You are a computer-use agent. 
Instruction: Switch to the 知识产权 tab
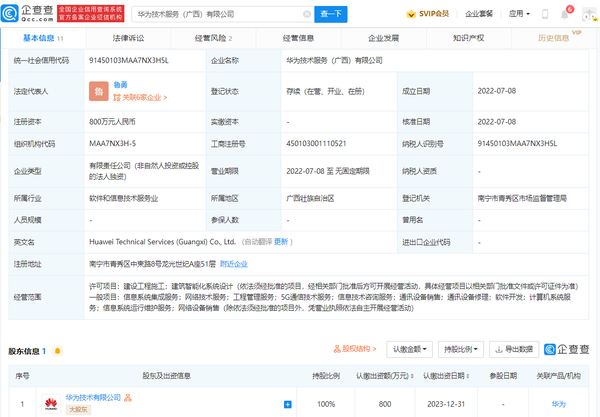468,38
